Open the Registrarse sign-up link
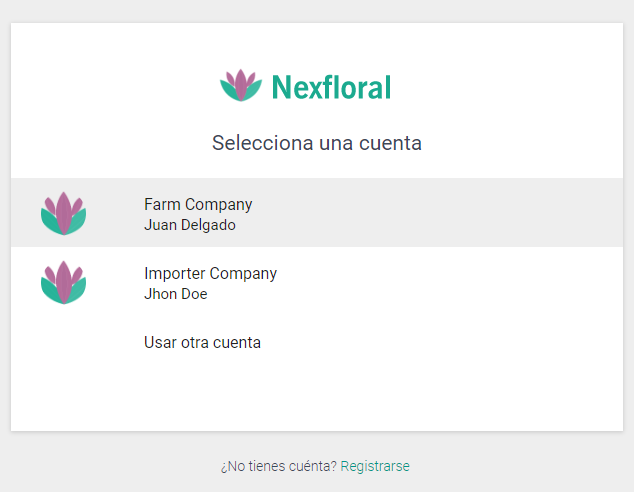634x492 pixels. tap(375, 466)
